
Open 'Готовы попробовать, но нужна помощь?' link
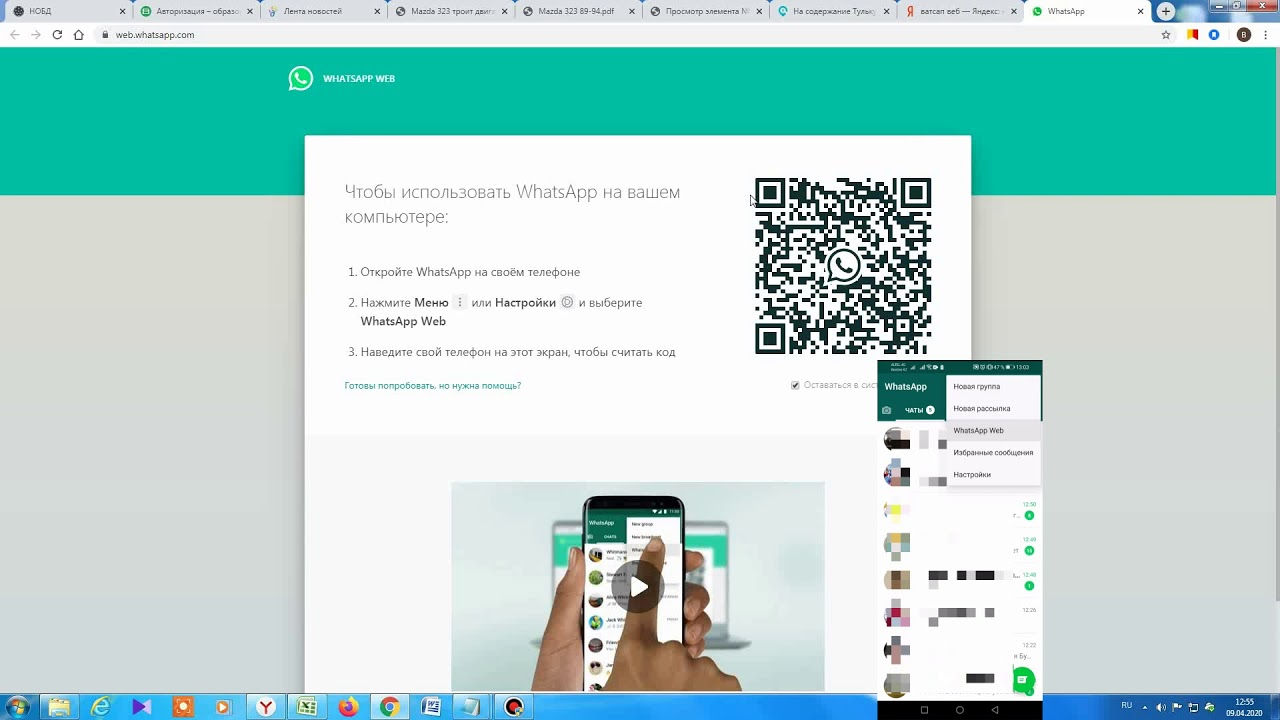point(432,385)
